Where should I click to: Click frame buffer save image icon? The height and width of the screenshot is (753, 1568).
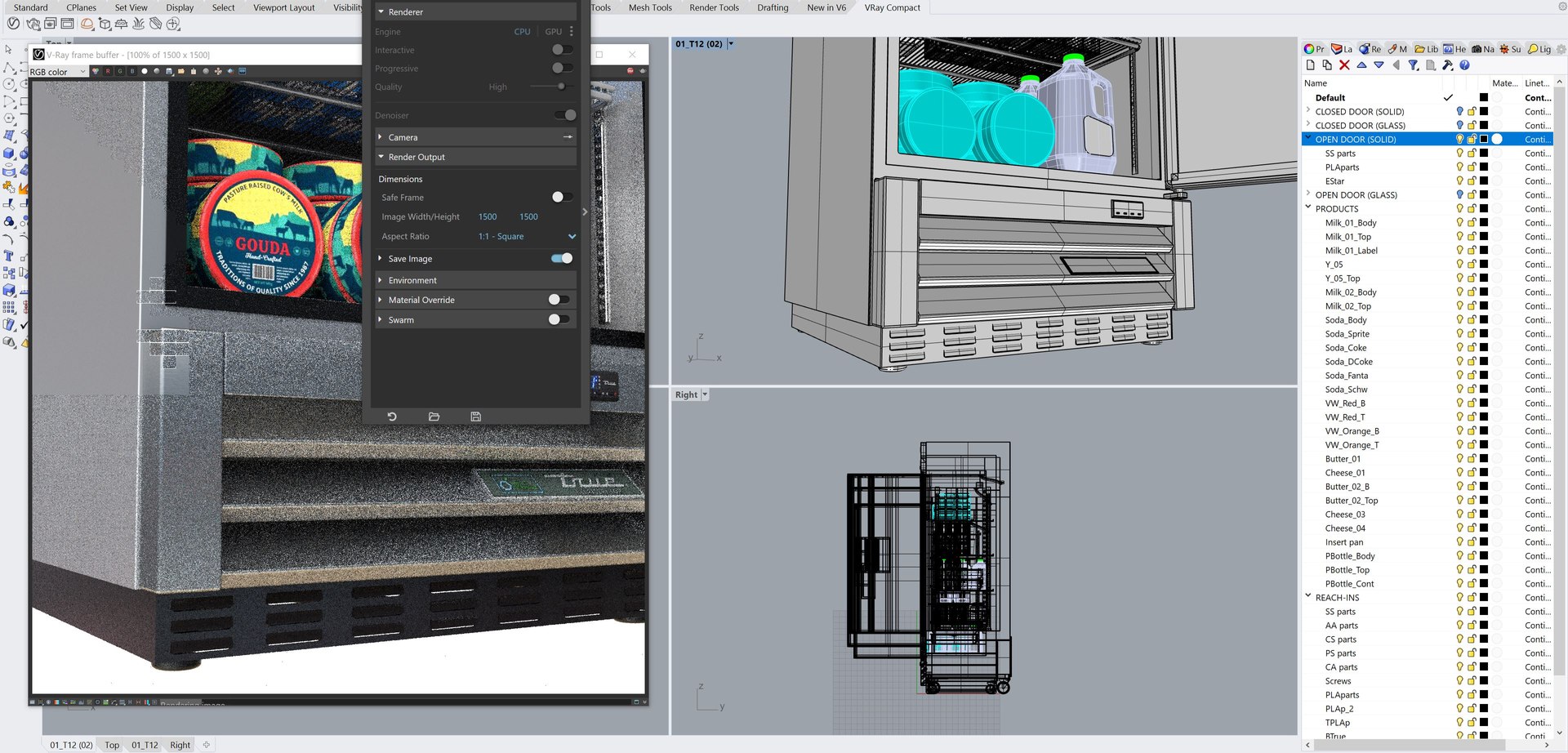[169, 72]
